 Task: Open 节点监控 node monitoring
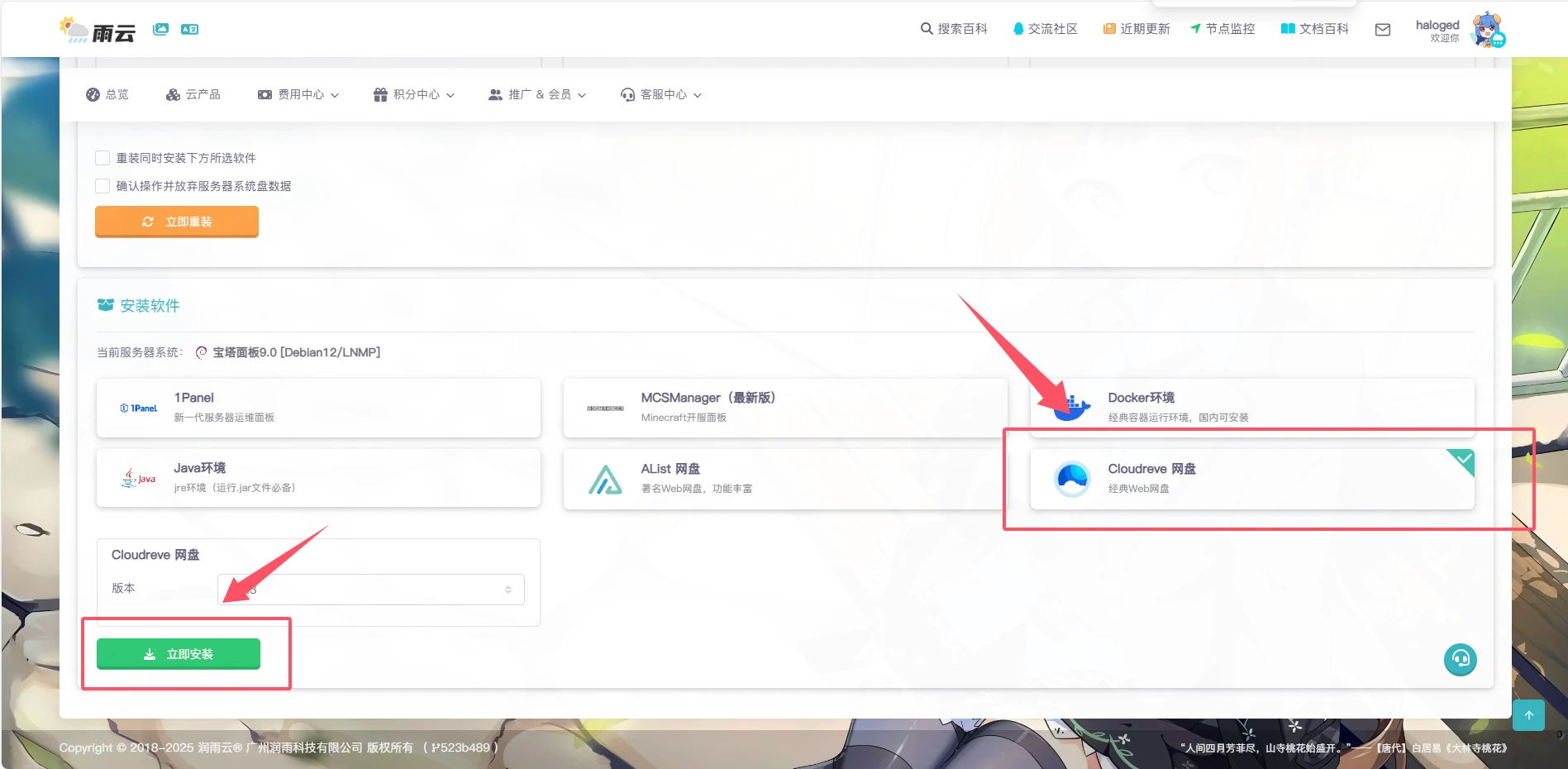coord(1222,29)
